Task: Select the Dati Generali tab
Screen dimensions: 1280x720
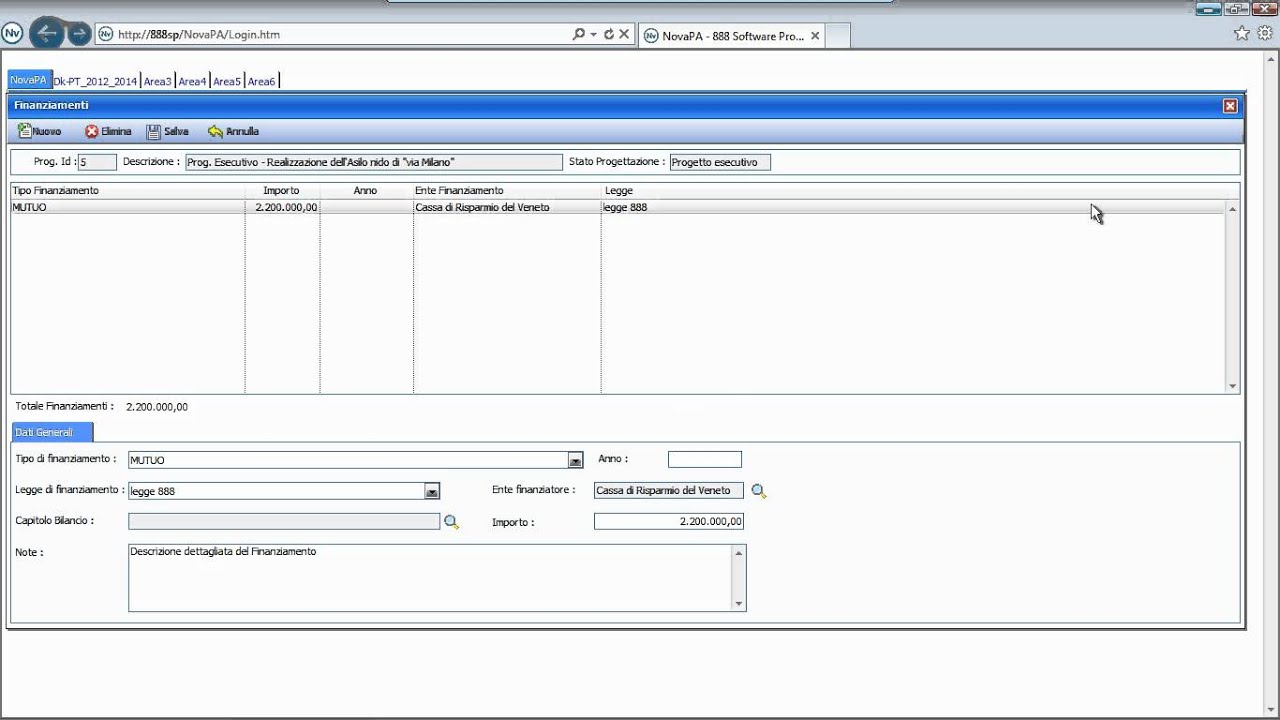Action: (51, 432)
